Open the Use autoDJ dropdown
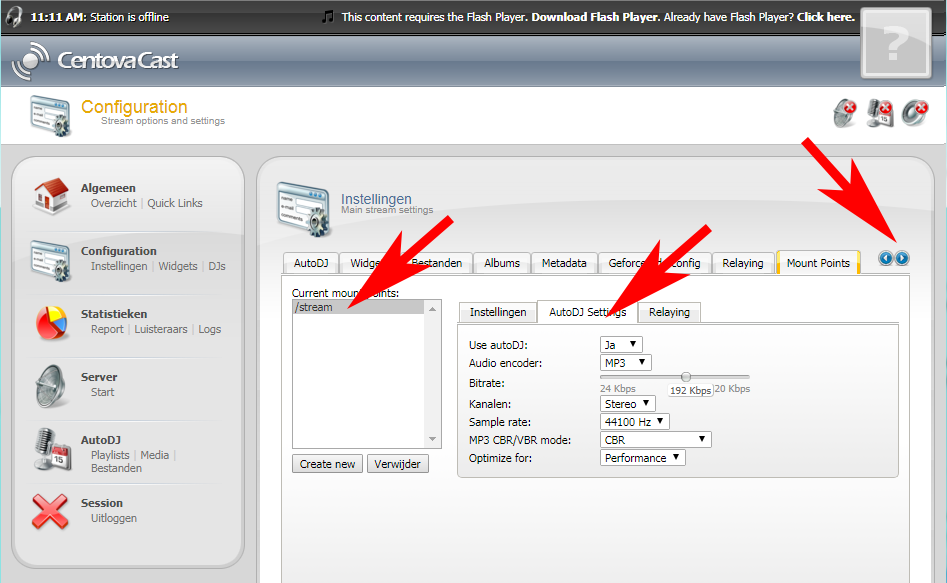This screenshot has width=947, height=583. coord(621,344)
